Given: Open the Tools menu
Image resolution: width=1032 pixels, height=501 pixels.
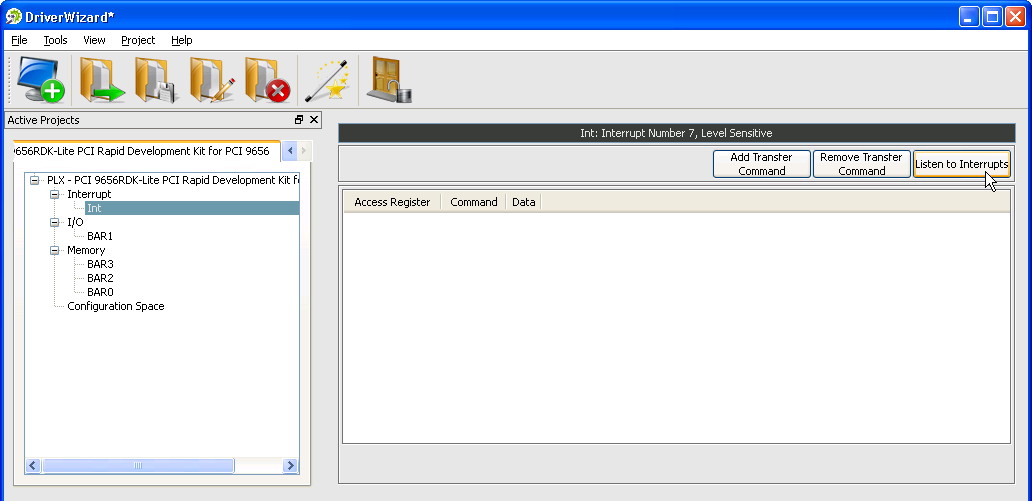Looking at the screenshot, I should 55,40.
